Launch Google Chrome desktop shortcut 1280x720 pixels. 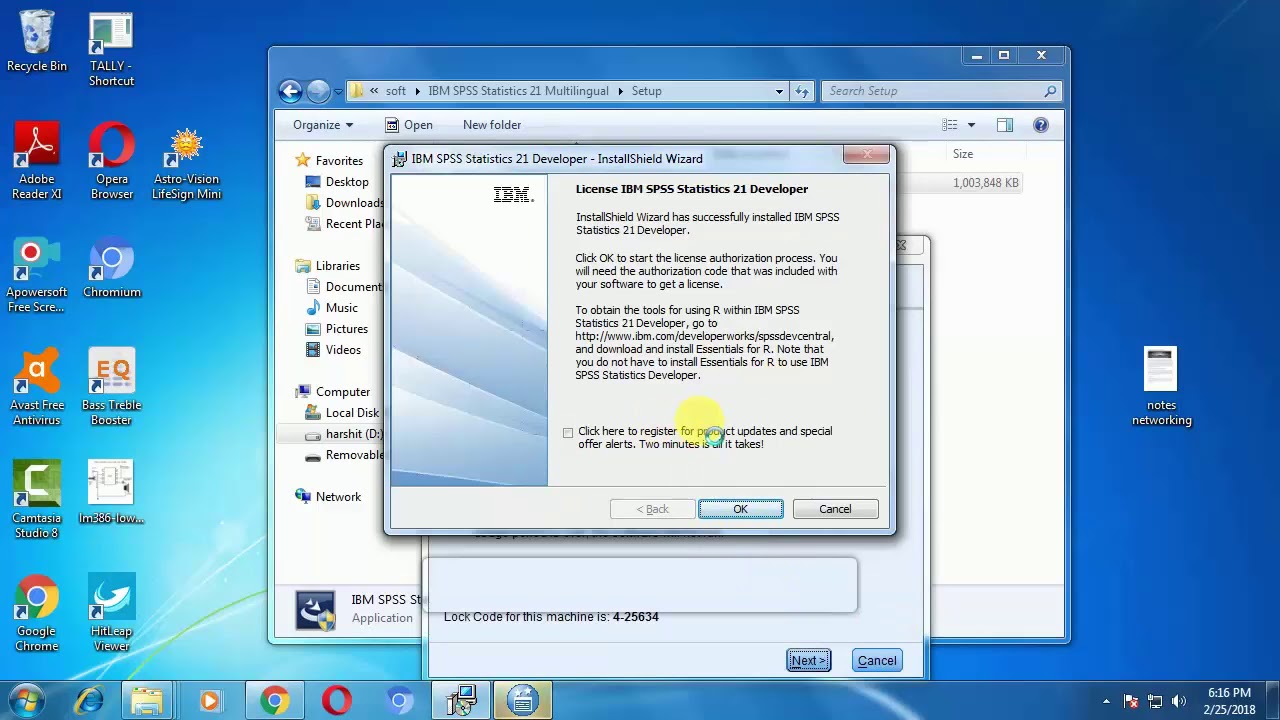coord(37,613)
